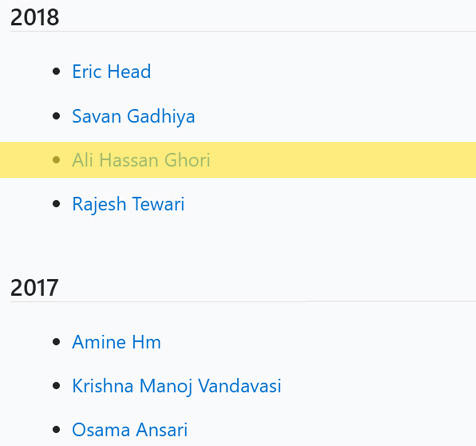Visit Krishna Manoj Vandavasi's link
This screenshot has height=446, width=476.
177,386
